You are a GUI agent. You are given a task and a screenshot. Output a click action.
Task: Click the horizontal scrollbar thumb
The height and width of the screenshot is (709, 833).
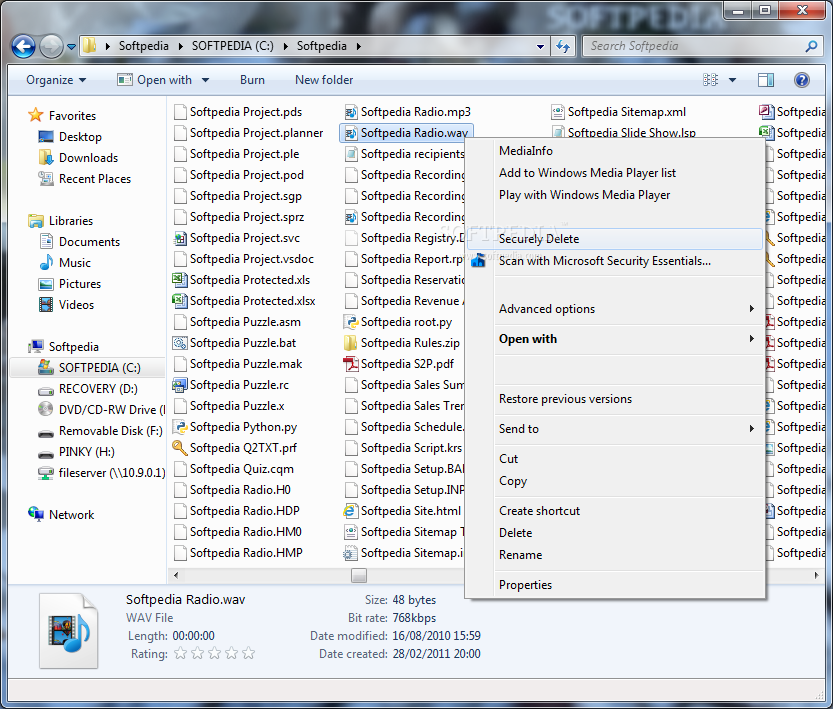pyautogui.click(x=359, y=575)
